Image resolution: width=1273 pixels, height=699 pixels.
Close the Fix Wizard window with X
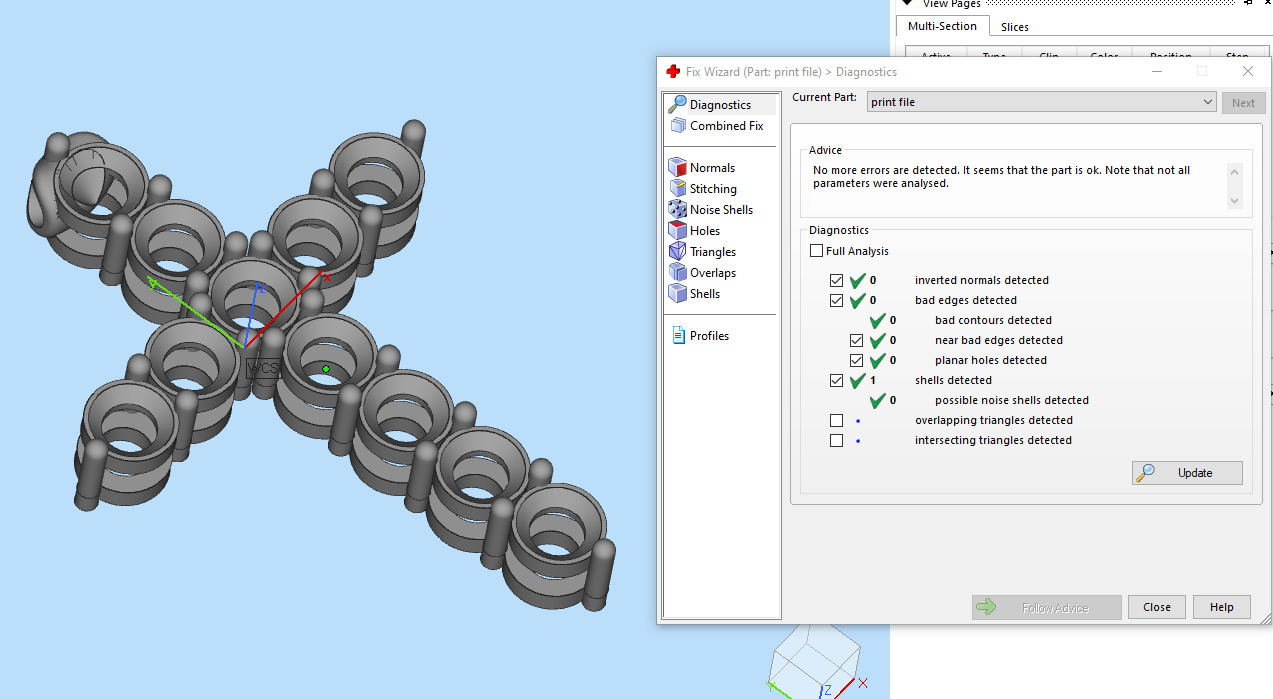(x=1247, y=71)
